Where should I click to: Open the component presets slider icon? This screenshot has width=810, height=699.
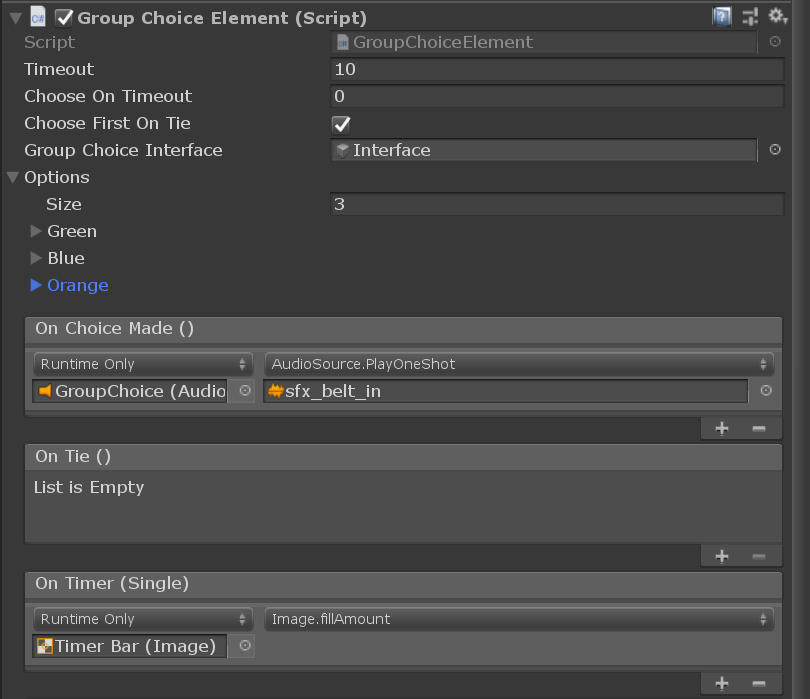(x=750, y=17)
